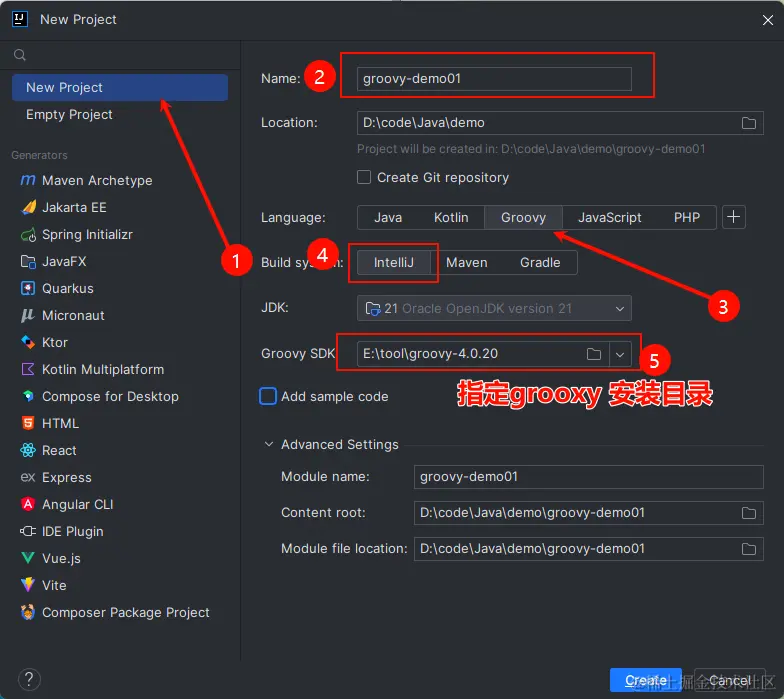Click the Ktor generator icon

pos(28,342)
